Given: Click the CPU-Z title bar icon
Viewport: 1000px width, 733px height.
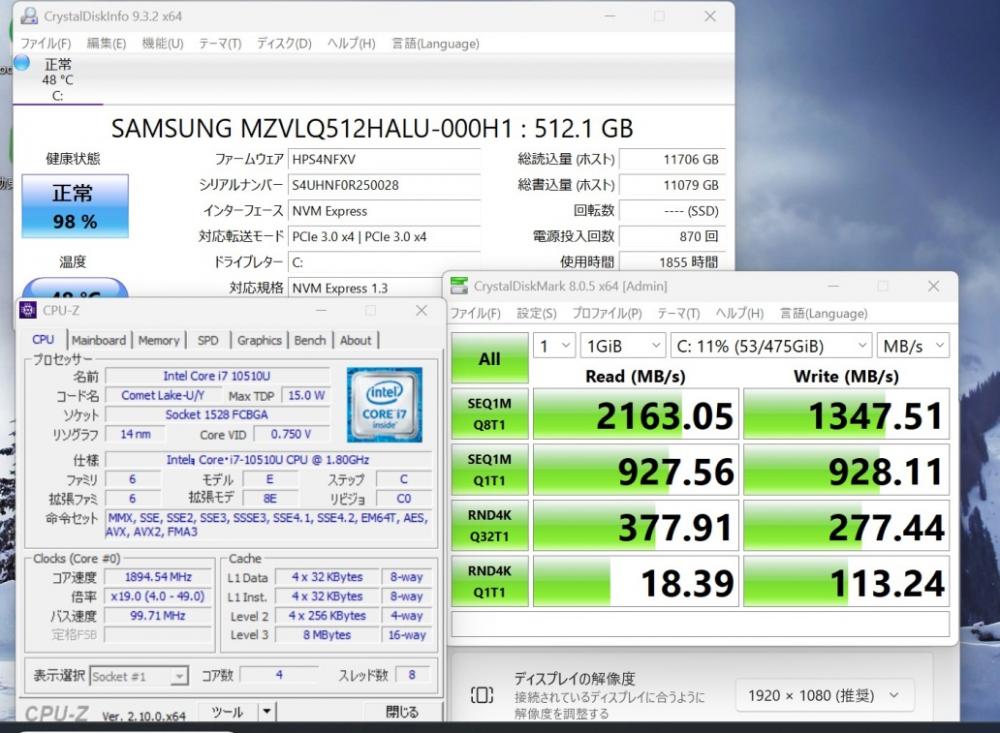Looking at the screenshot, I should [27, 310].
